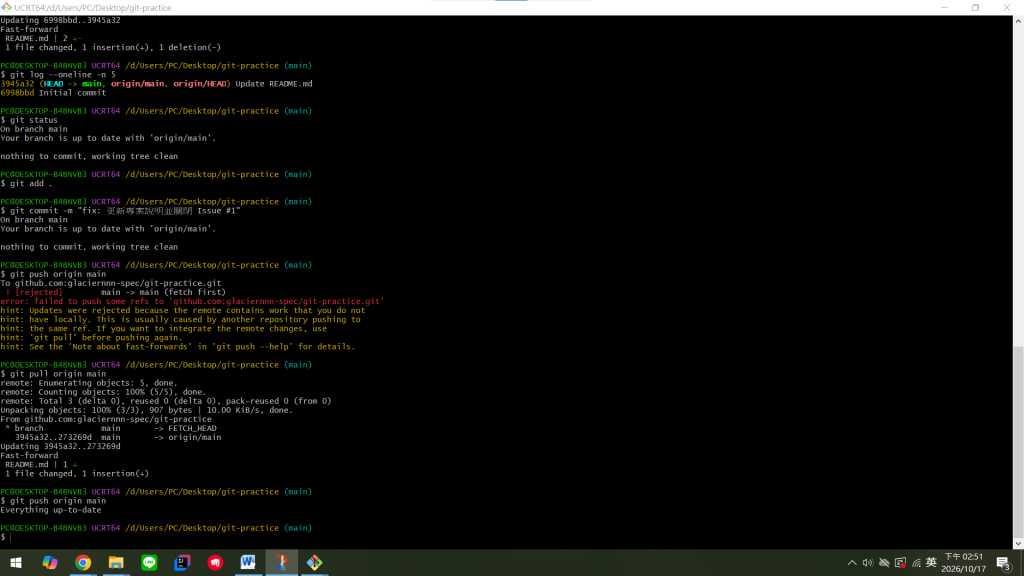Click the terminal scrollbar up arrow
This screenshot has height=576, width=1024.
pyautogui.click(x=1018, y=21)
